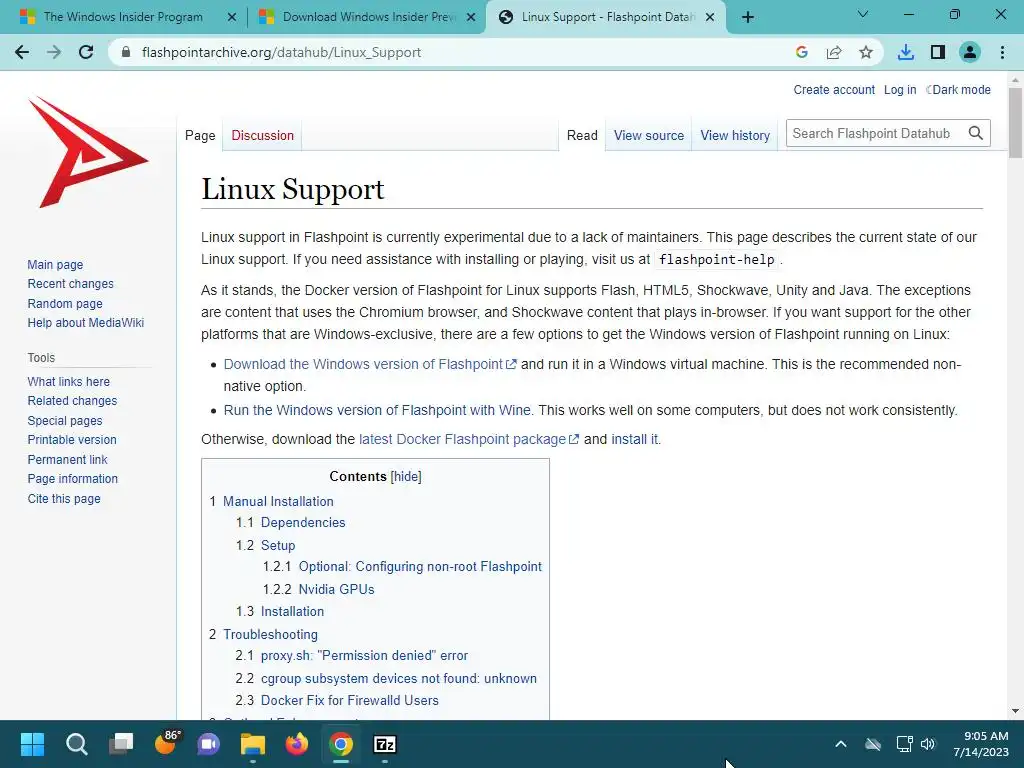Jump to Troubleshooting section
1024x768 pixels.
(x=270, y=634)
